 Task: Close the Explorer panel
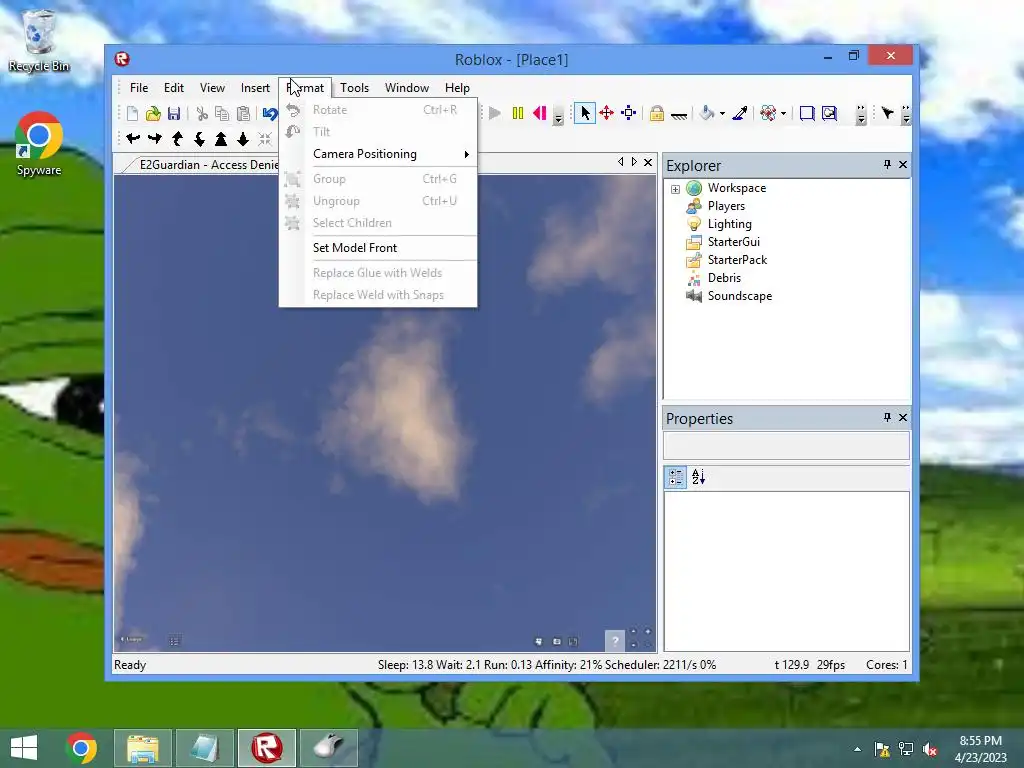coord(903,165)
